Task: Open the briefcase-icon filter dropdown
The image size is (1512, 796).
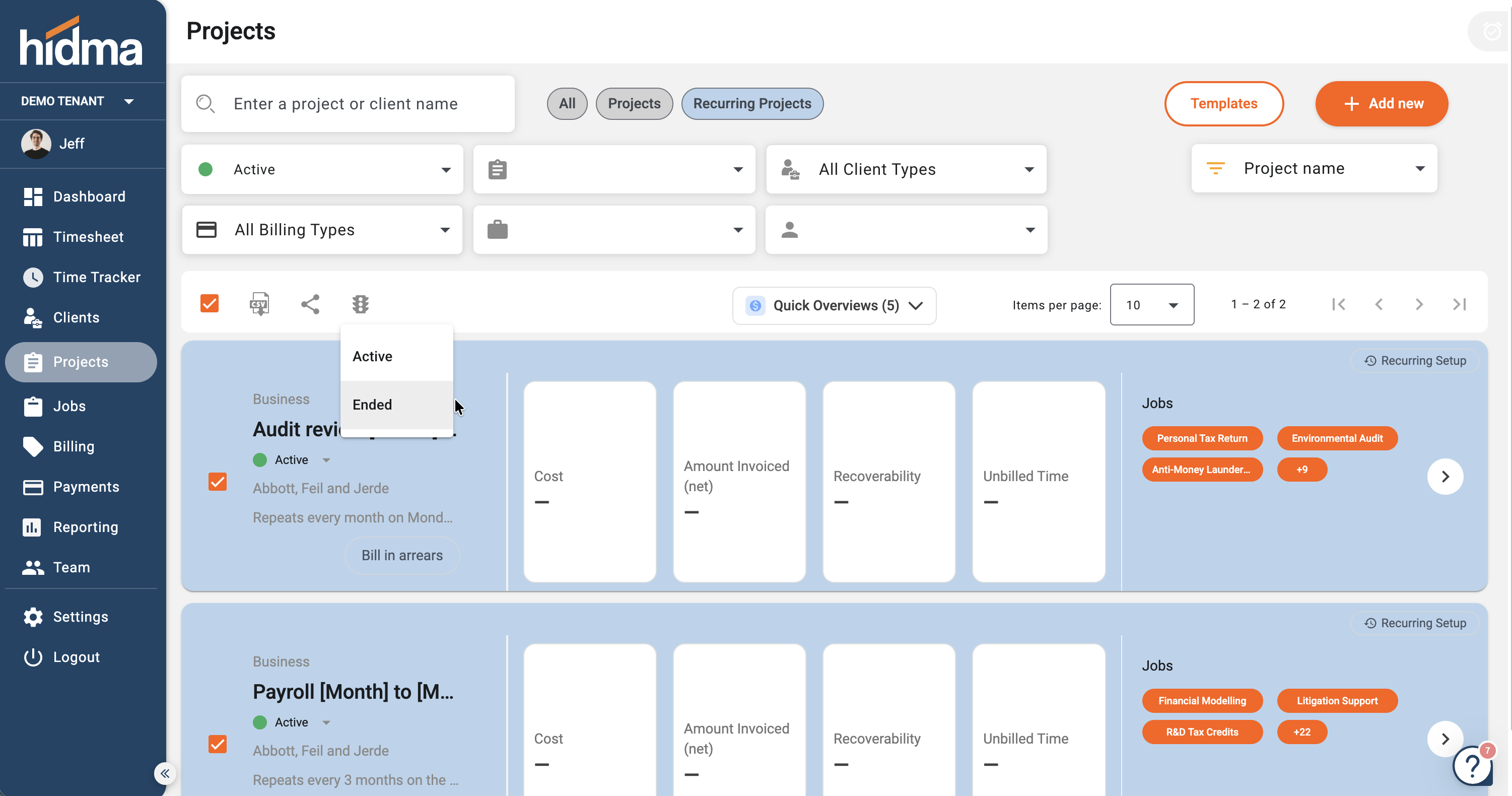Action: click(x=614, y=230)
